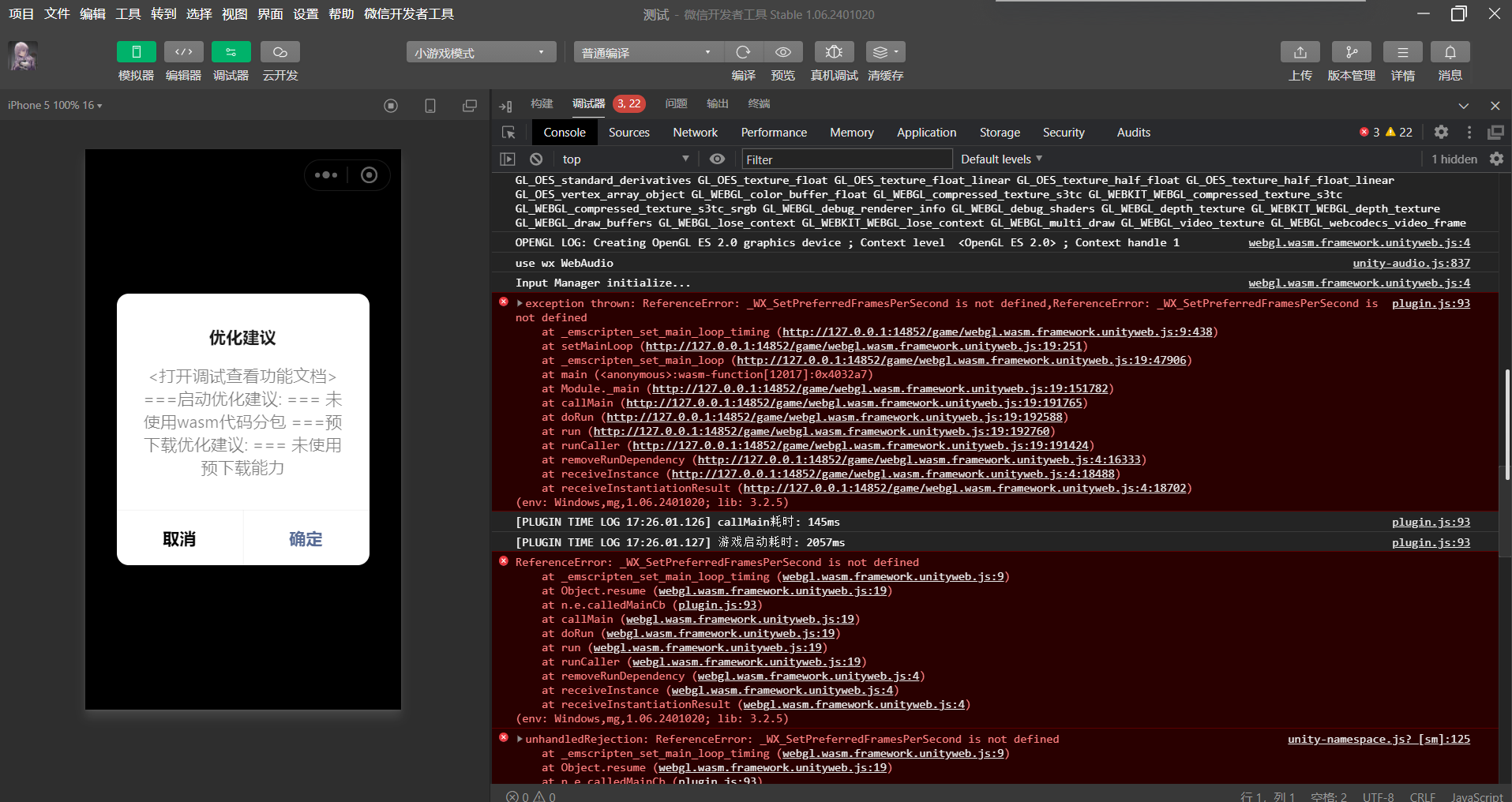Detach the simulator window icon
This screenshot has height=802, width=1512.
[470, 106]
